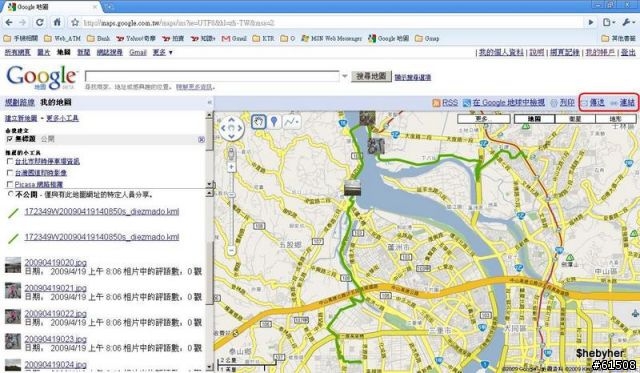Screen dimensions: 640x373
Task: Open new tab with plus button
Action: (109, 7)
